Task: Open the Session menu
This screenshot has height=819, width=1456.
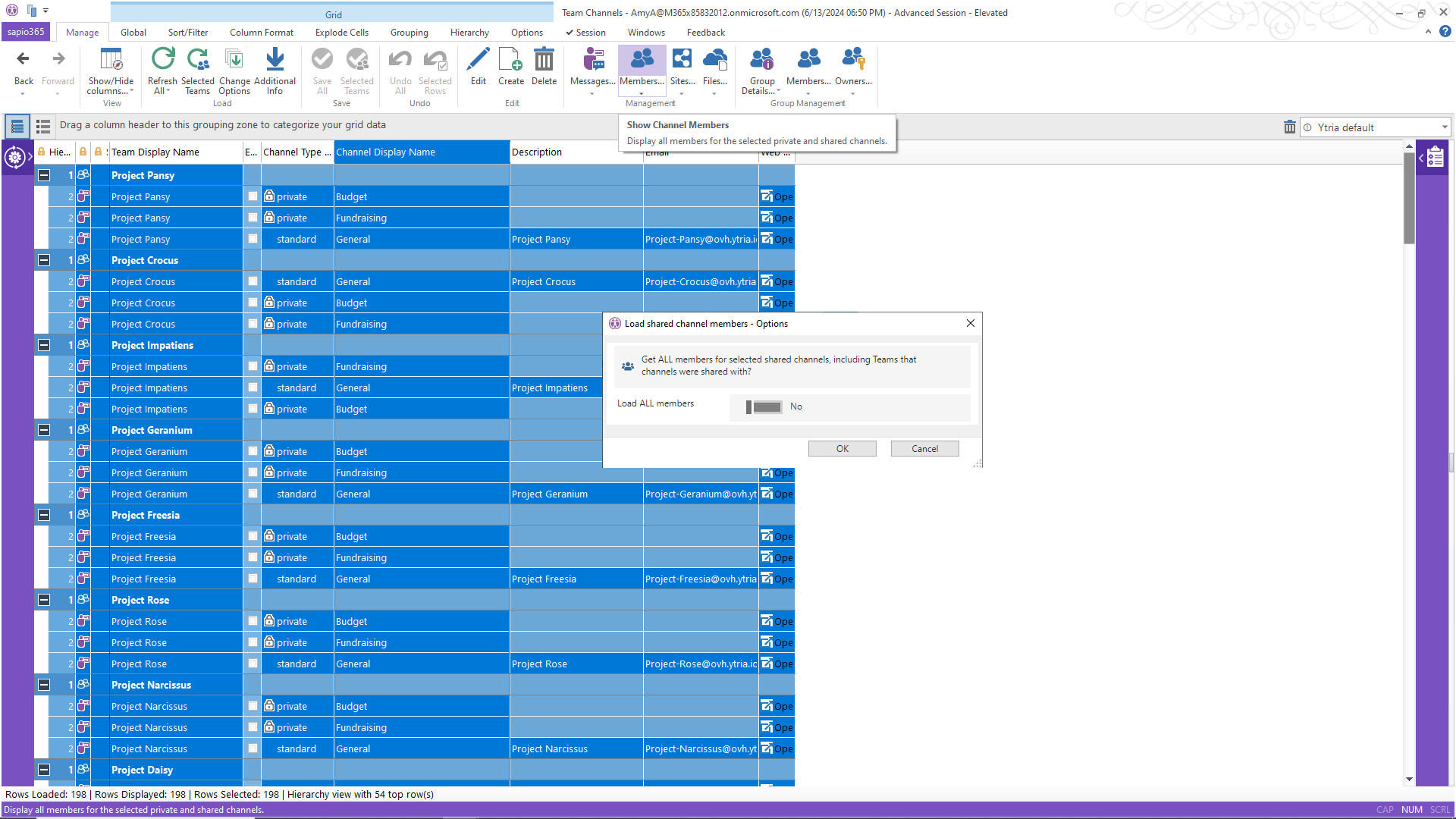Action: coord(585,33)
